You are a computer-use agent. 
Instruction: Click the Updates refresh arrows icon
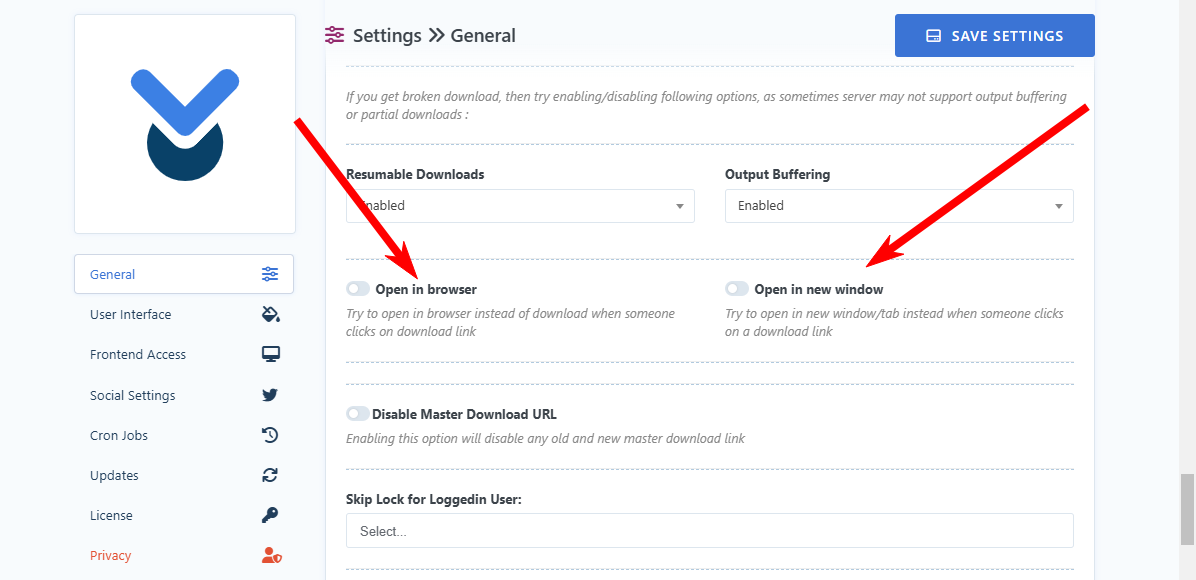coord(270,475)
